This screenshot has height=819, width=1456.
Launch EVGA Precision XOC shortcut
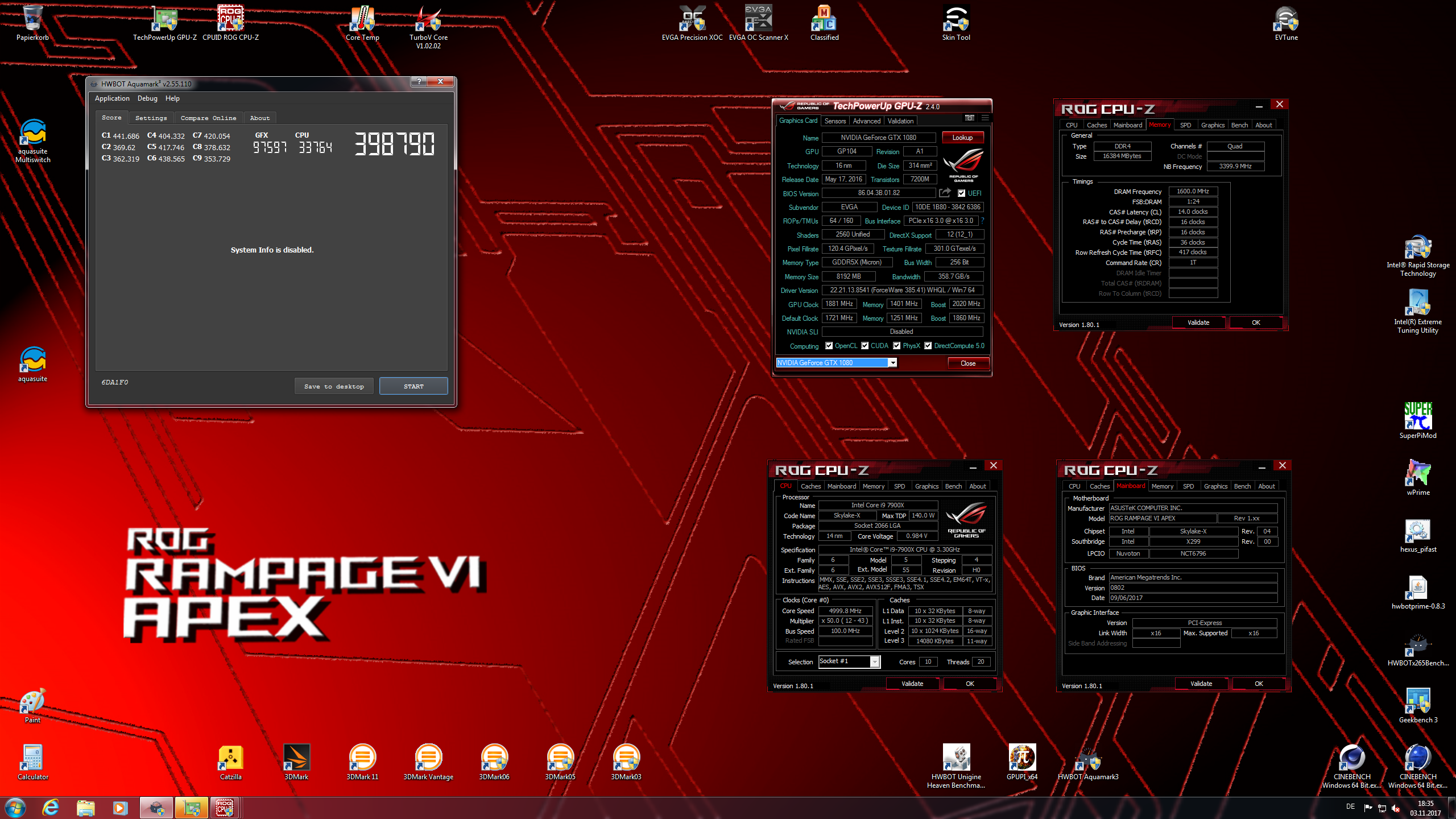[692, 23]
